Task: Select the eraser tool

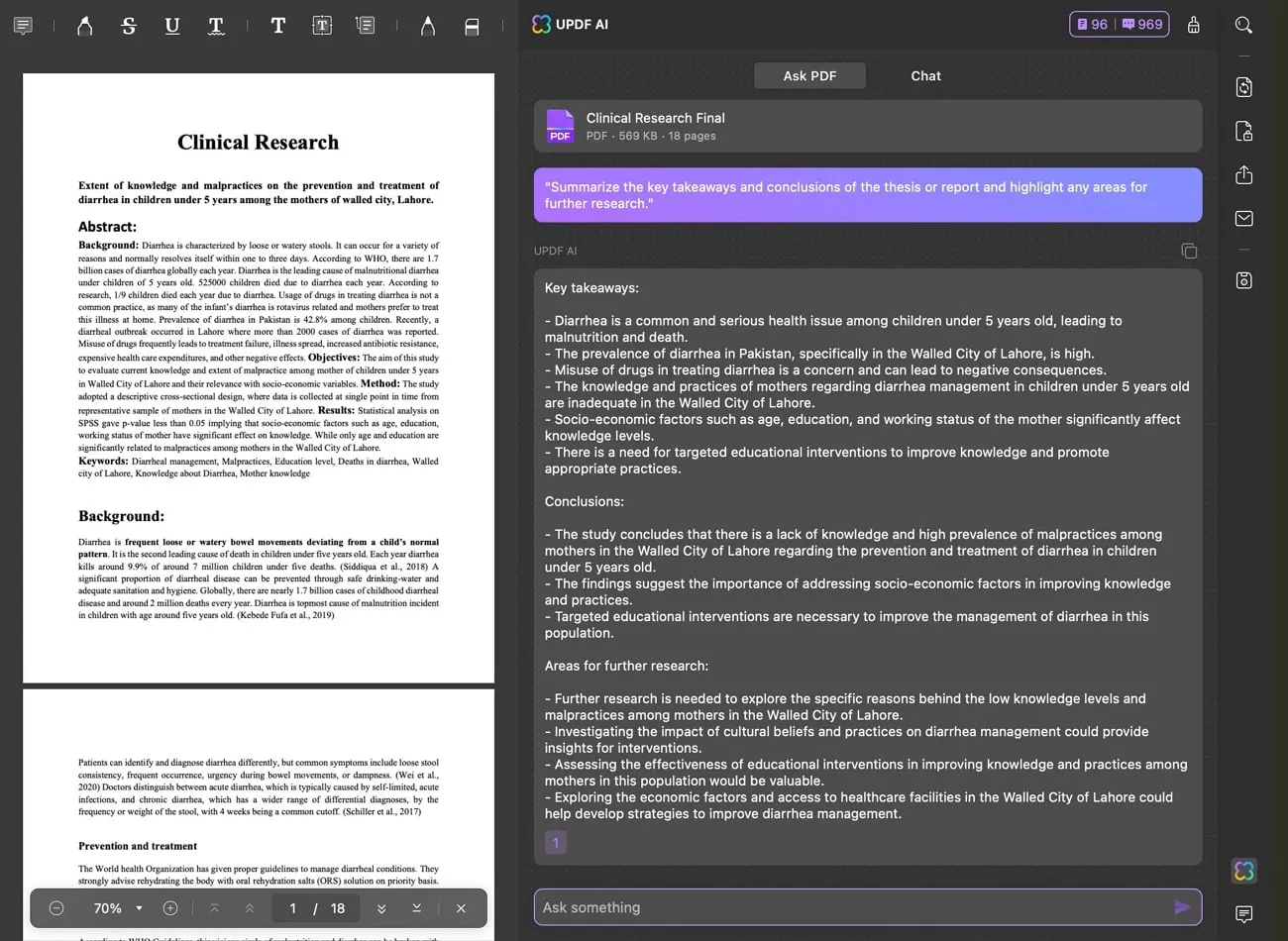Action: click(x=472, y=26)
